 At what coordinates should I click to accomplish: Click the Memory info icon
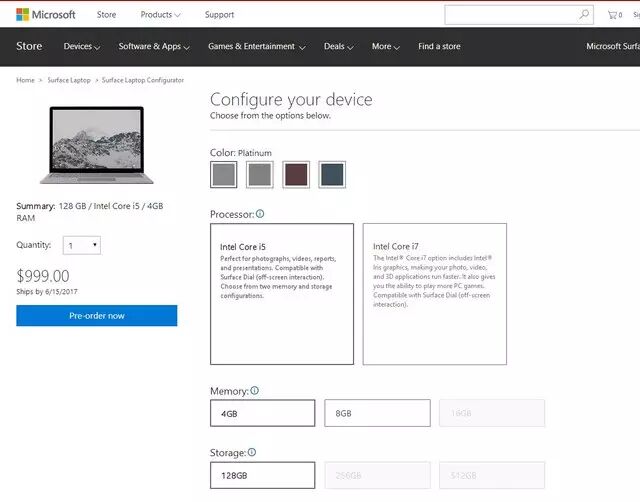click(x=255, y=391)
